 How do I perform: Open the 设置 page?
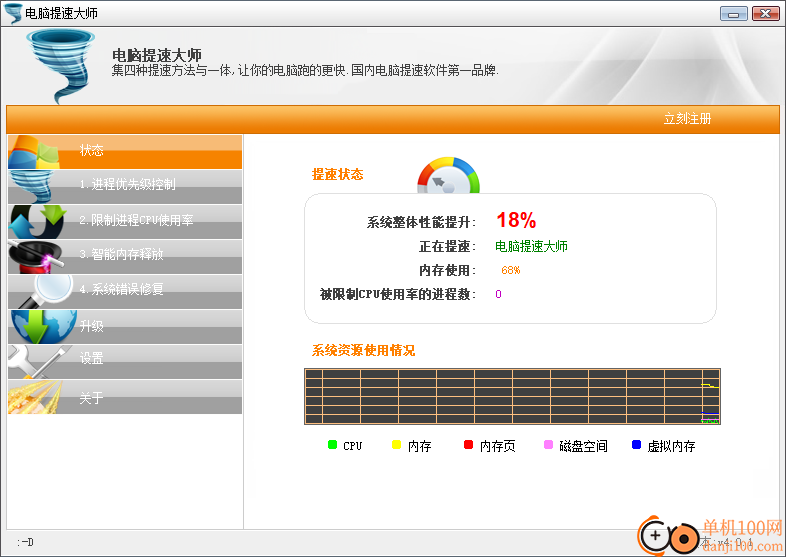[x=125, y=362]
